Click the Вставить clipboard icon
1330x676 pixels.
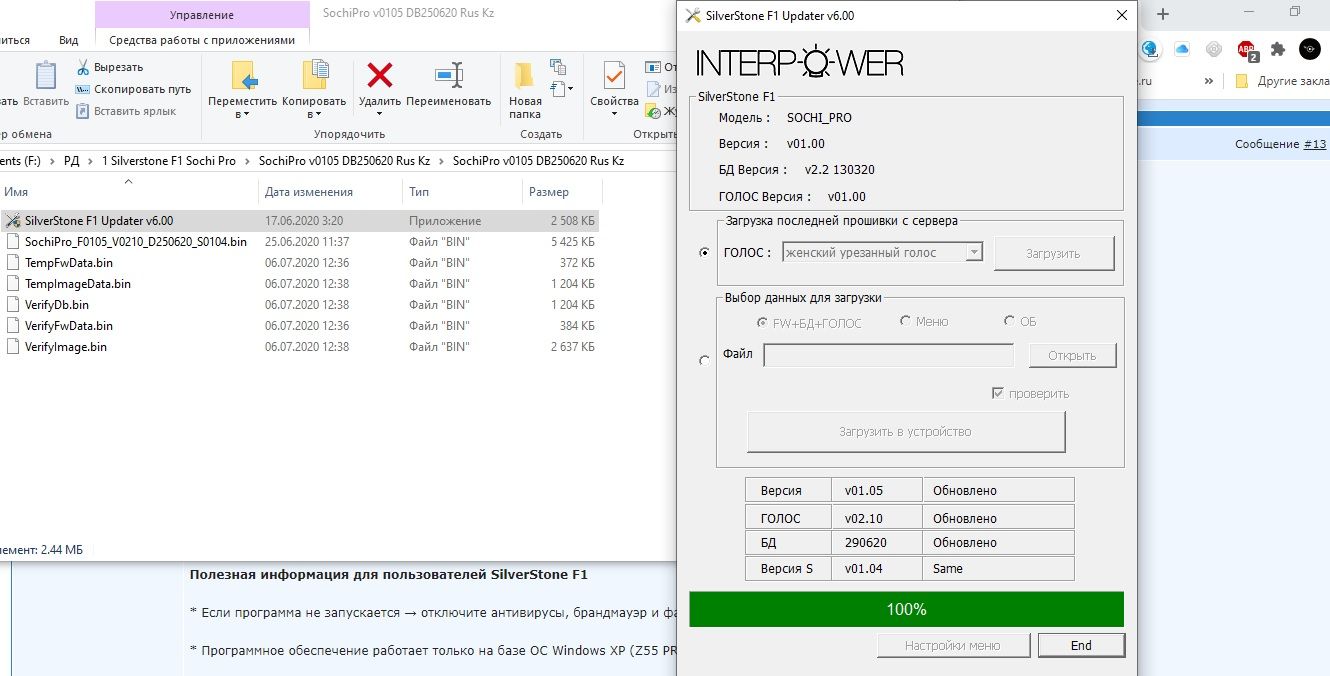point(46,76)
